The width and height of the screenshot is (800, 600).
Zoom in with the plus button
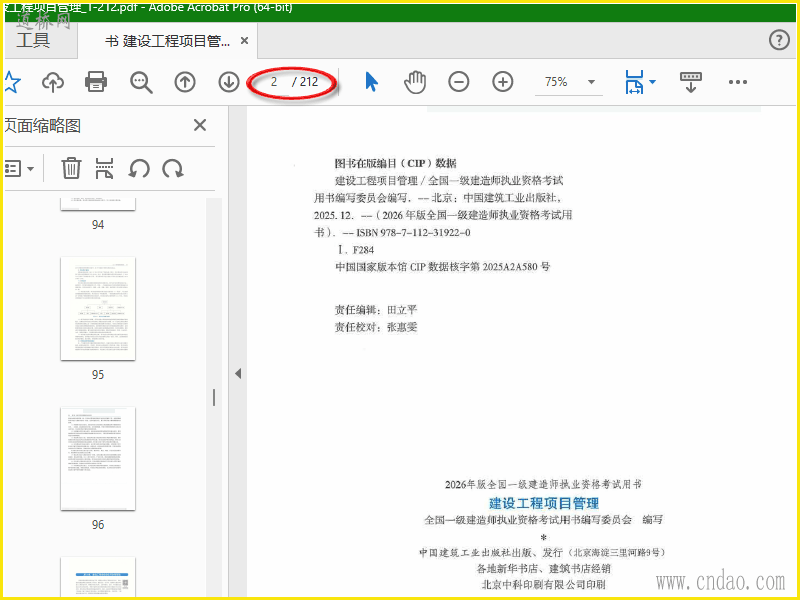click(503, 82)
